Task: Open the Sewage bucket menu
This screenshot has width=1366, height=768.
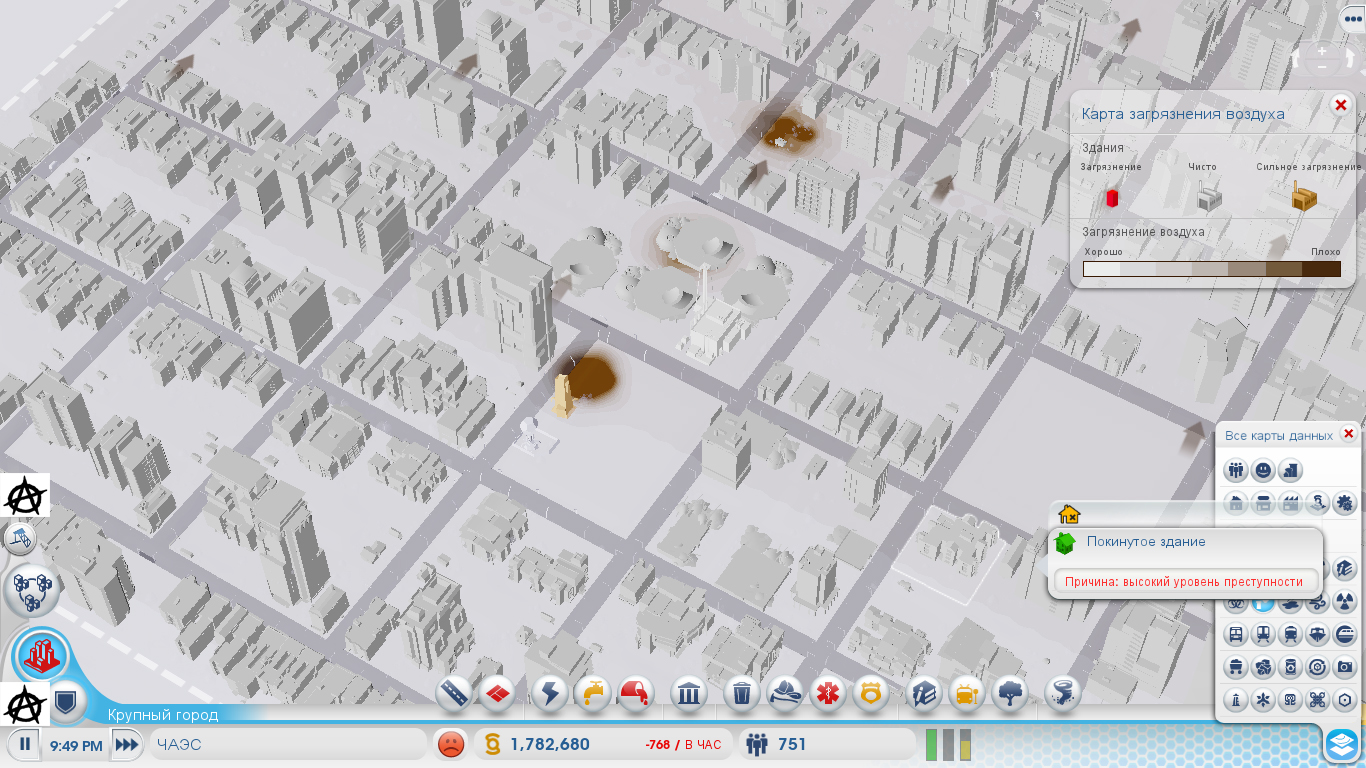Action: (635, 693)
